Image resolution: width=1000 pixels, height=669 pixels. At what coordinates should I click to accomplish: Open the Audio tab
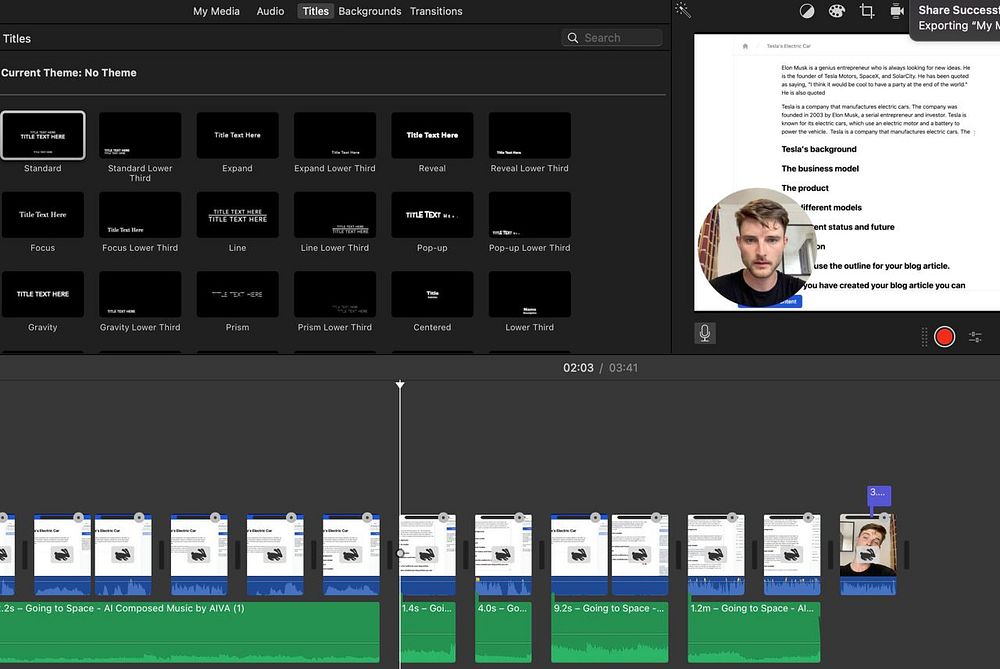tap(270, 11)
